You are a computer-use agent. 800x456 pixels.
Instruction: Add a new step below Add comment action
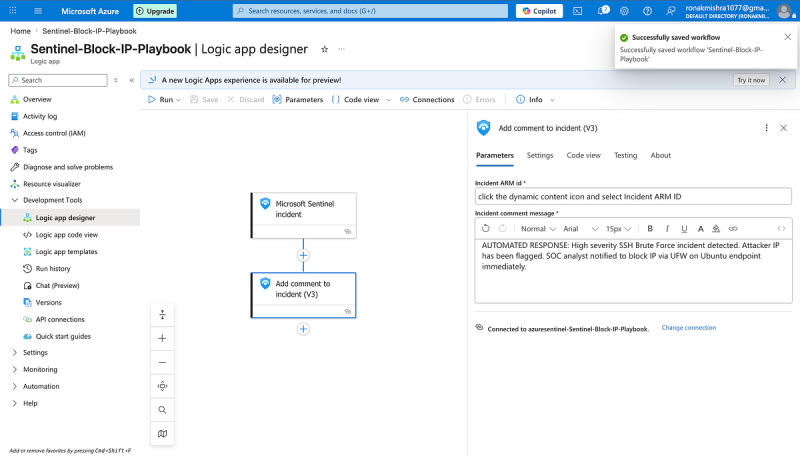coord(303,329)
